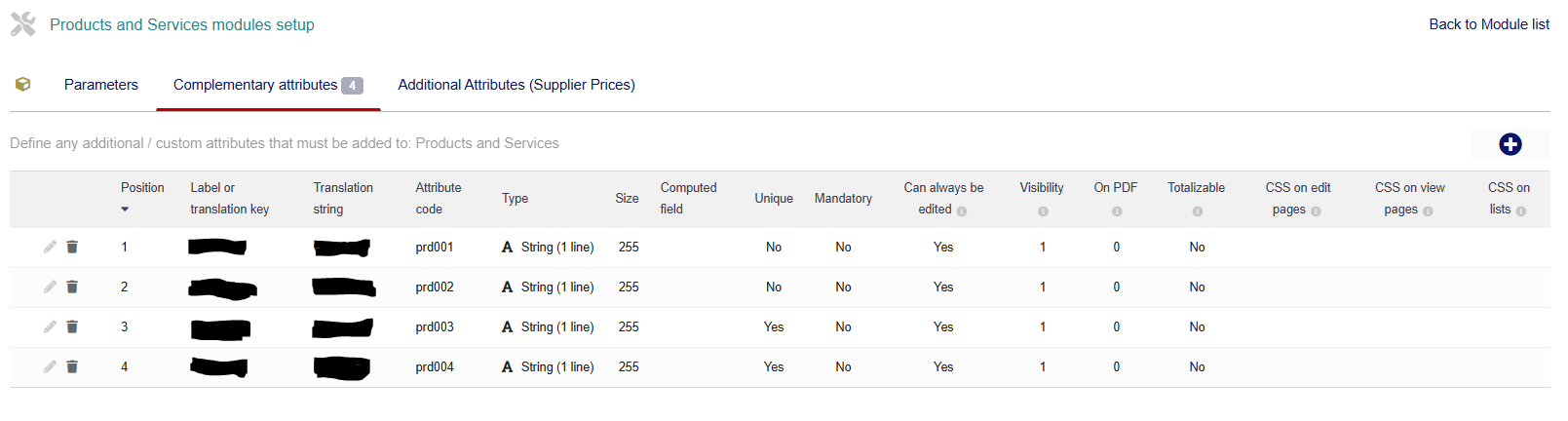Sort table by Type column header
The width and height of the screenshot is (1568, 421).
pyautogui.click(x=515, y=199)
